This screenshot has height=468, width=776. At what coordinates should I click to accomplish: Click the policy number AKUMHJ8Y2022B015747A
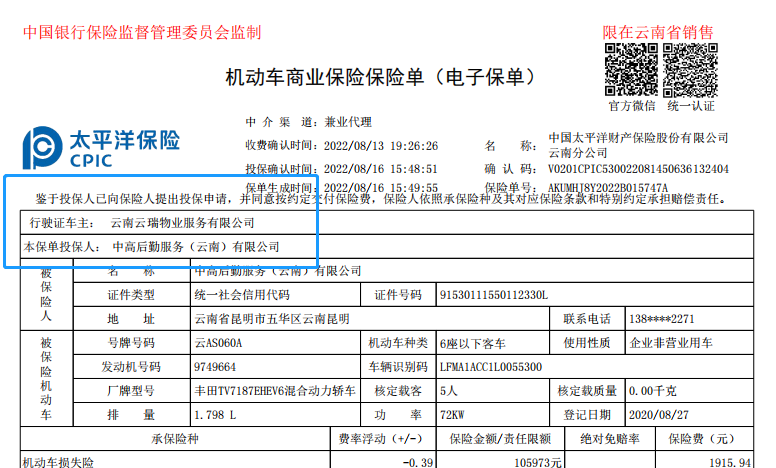[x=608, y=187]
